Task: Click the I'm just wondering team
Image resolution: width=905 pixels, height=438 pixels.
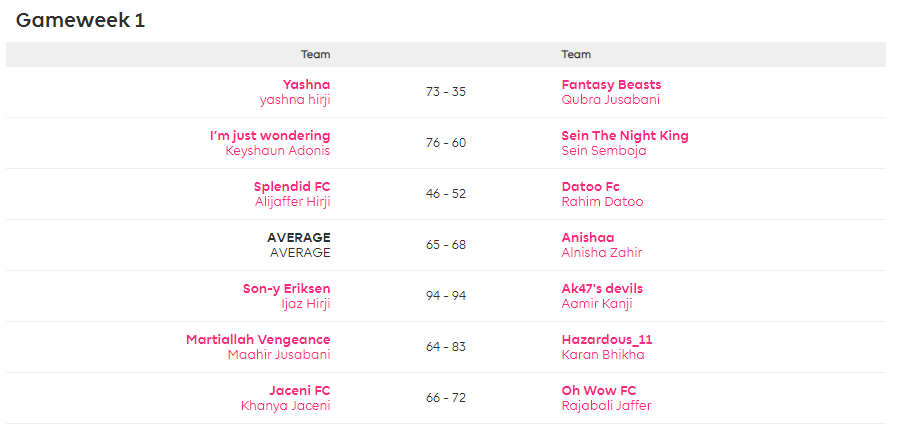Action: pos(270,136)
